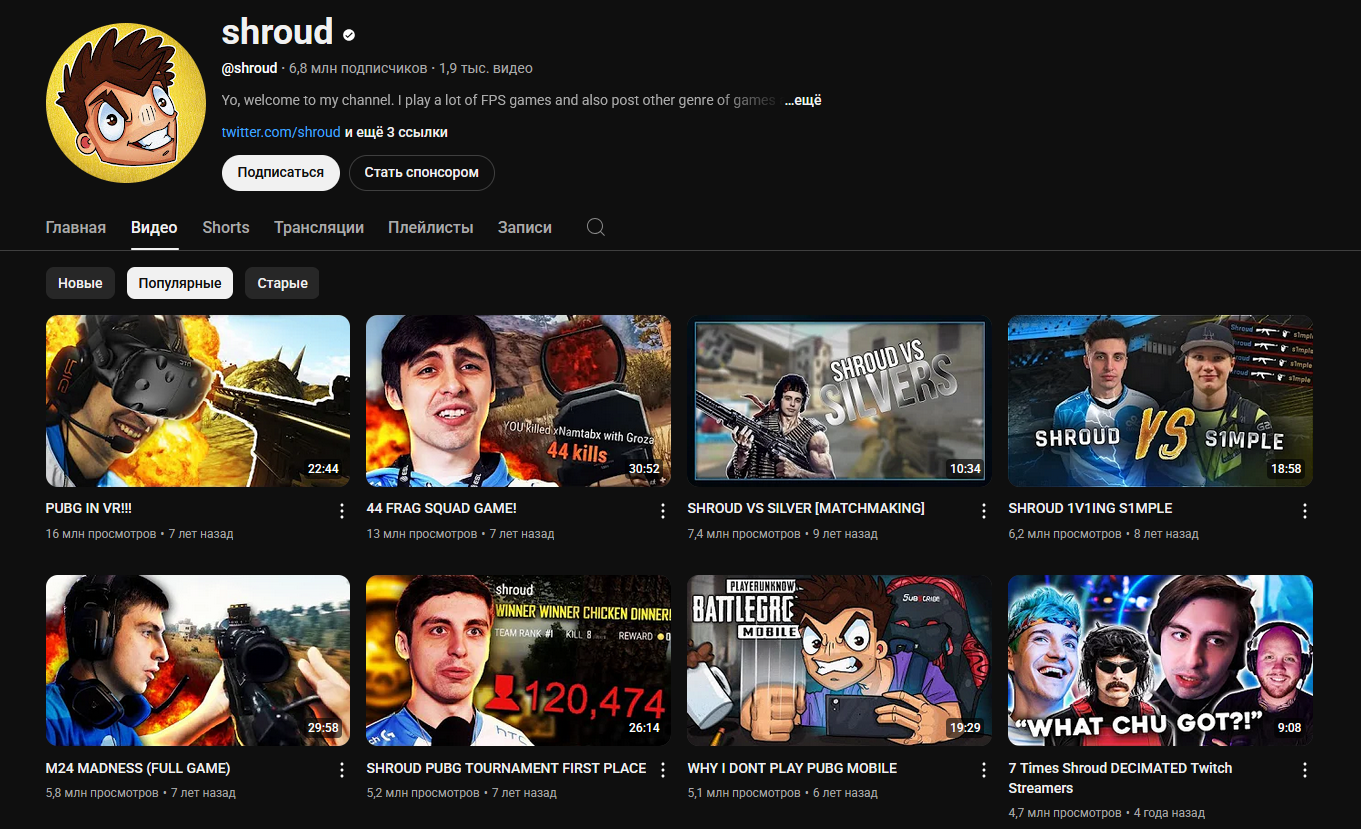Open options menu for SHROUD 1V1ING S1MPLE
Image resolution: width=1361 pixels, height=829 pixels.
(1305, 511)
